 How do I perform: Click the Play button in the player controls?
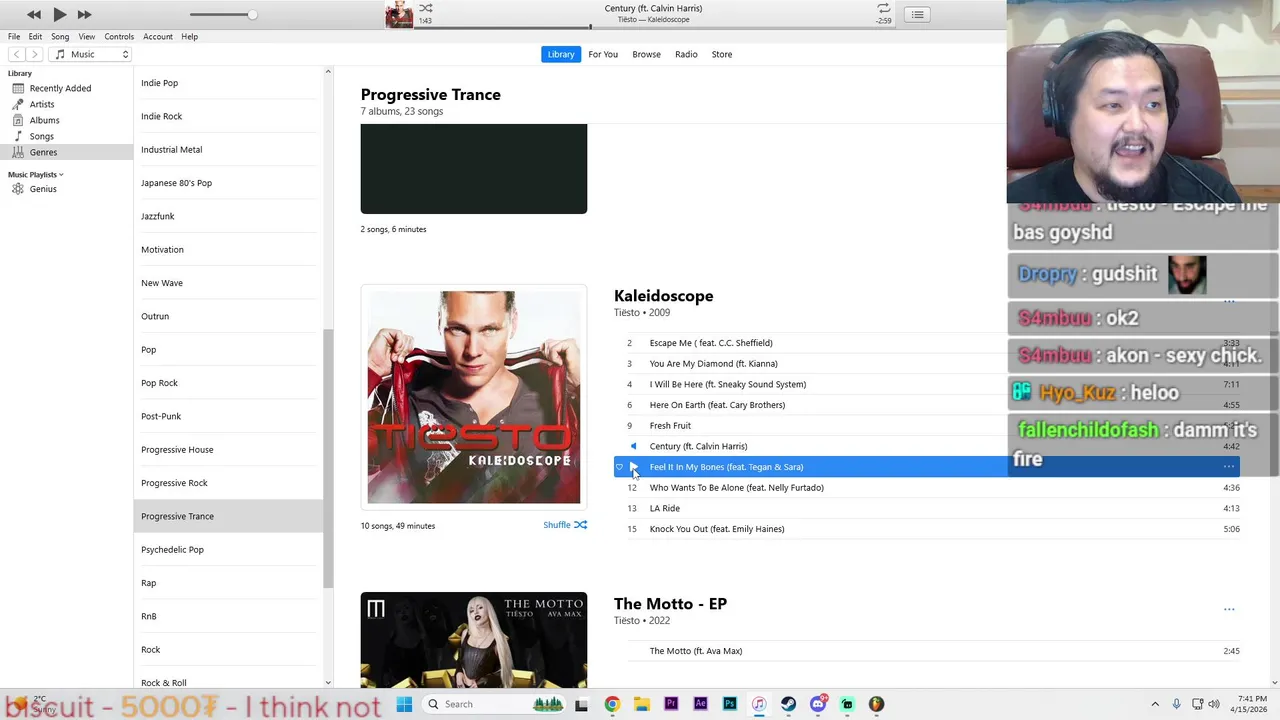click(59, 14)
